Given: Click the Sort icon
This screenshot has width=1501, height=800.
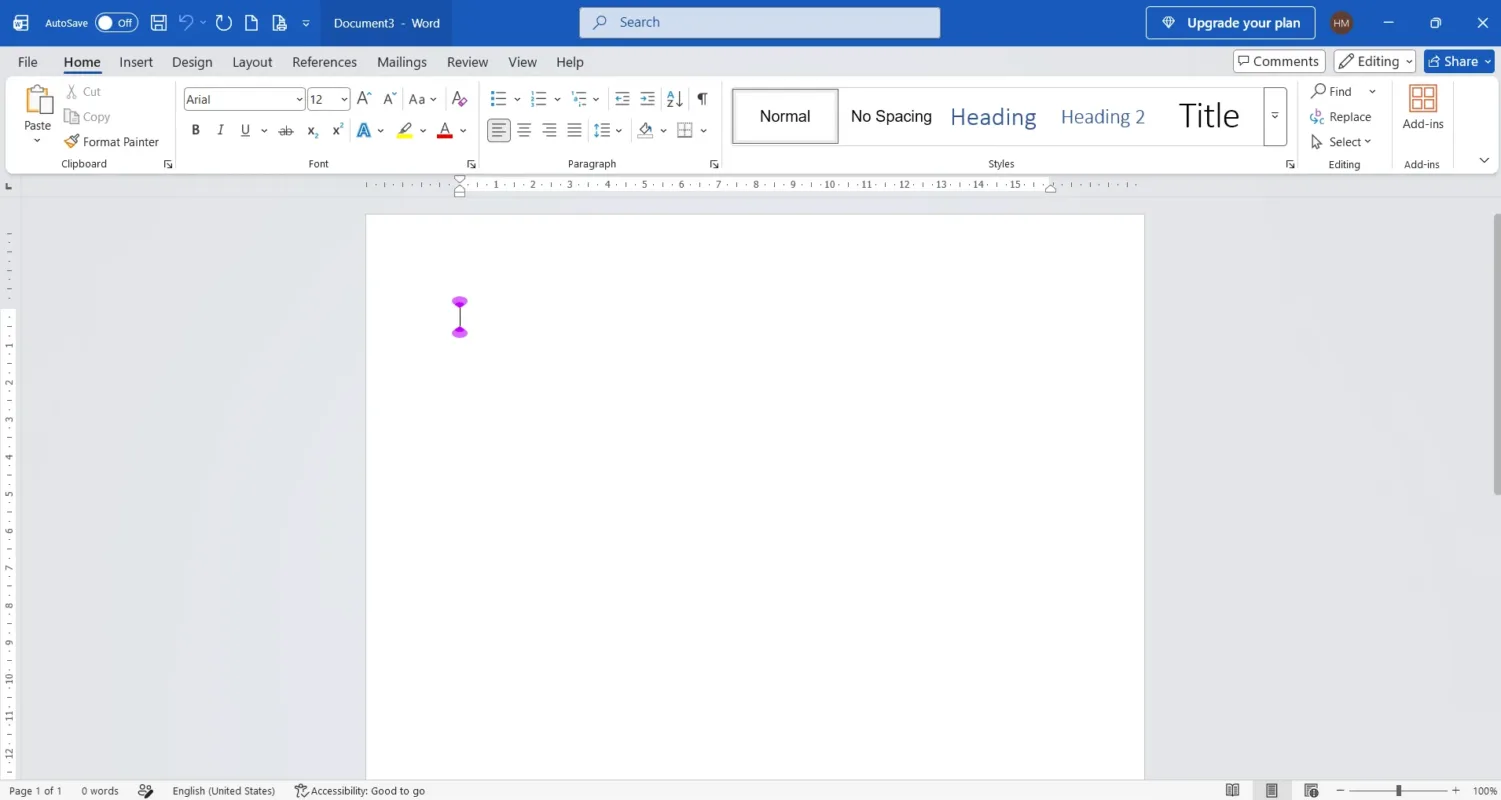Looking at the screenshot, I should [675, 99].
